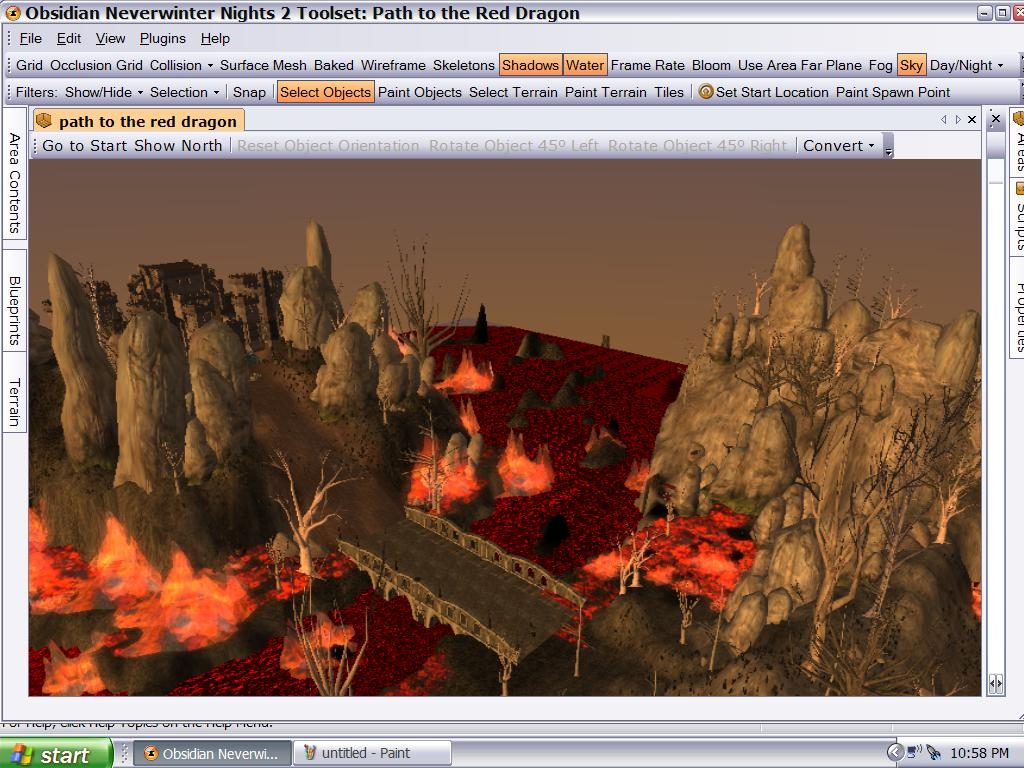Open the Day/Night dropdown
Screen dimensions: 1024x768
tap(966, 65)
